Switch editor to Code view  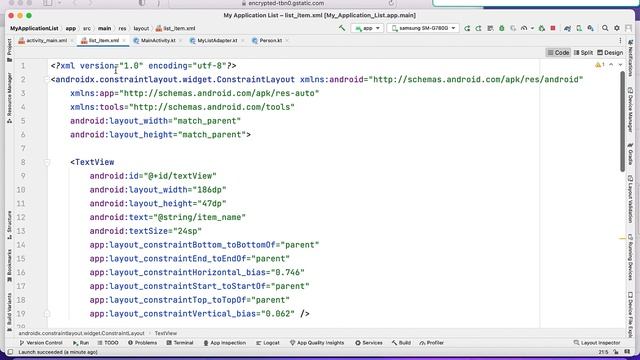(x=558, y=53)
